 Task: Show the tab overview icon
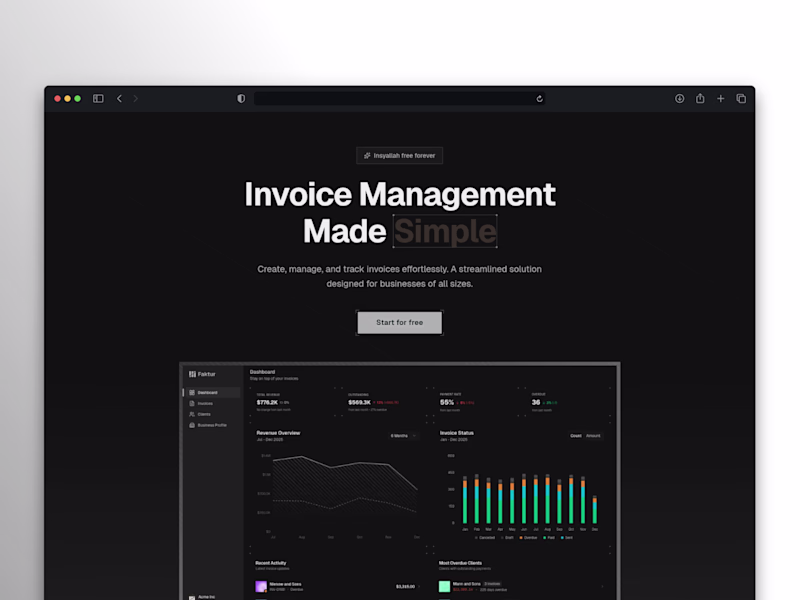(x=741, y=98)
